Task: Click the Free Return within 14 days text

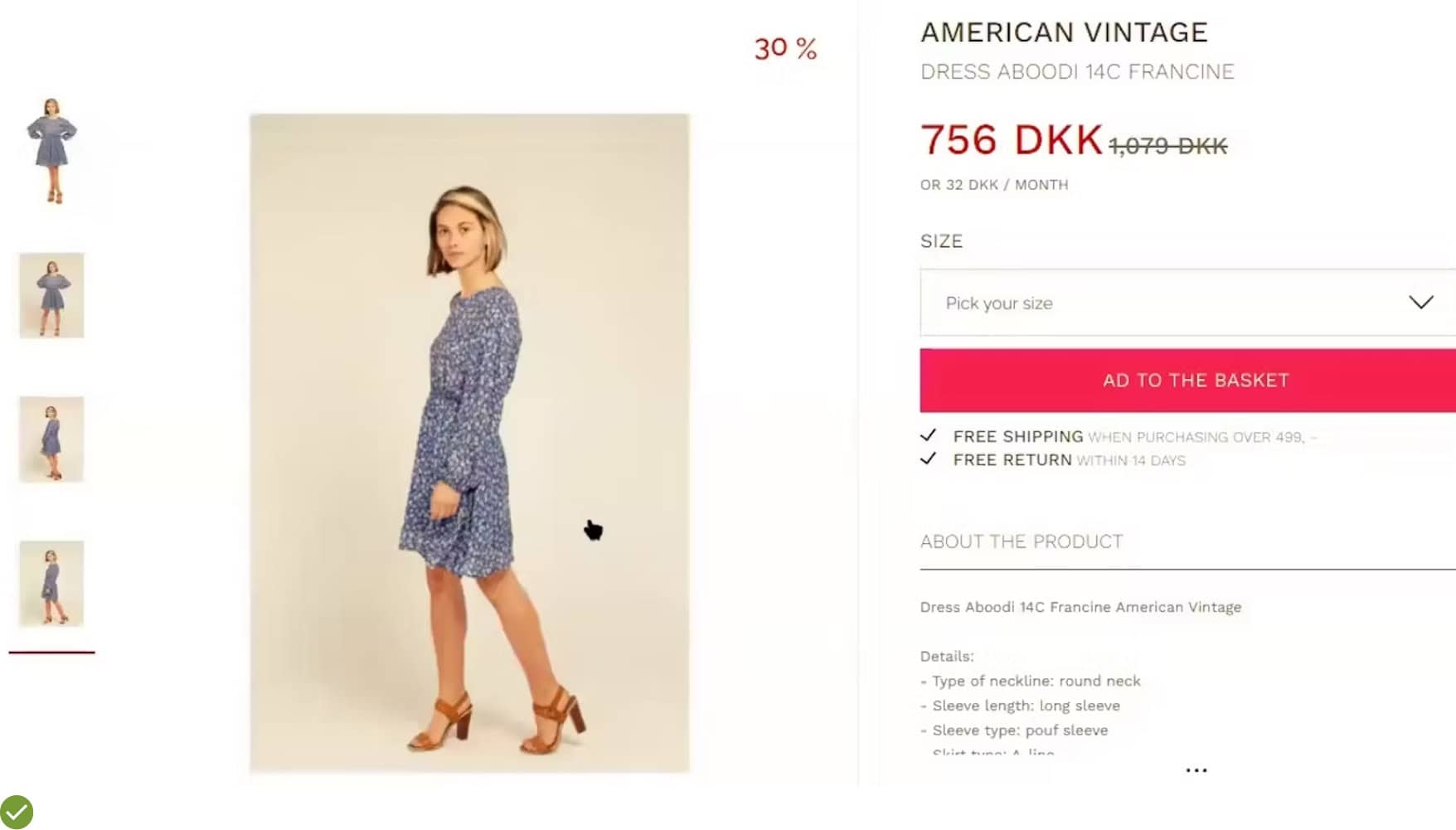Action: 1070,460
